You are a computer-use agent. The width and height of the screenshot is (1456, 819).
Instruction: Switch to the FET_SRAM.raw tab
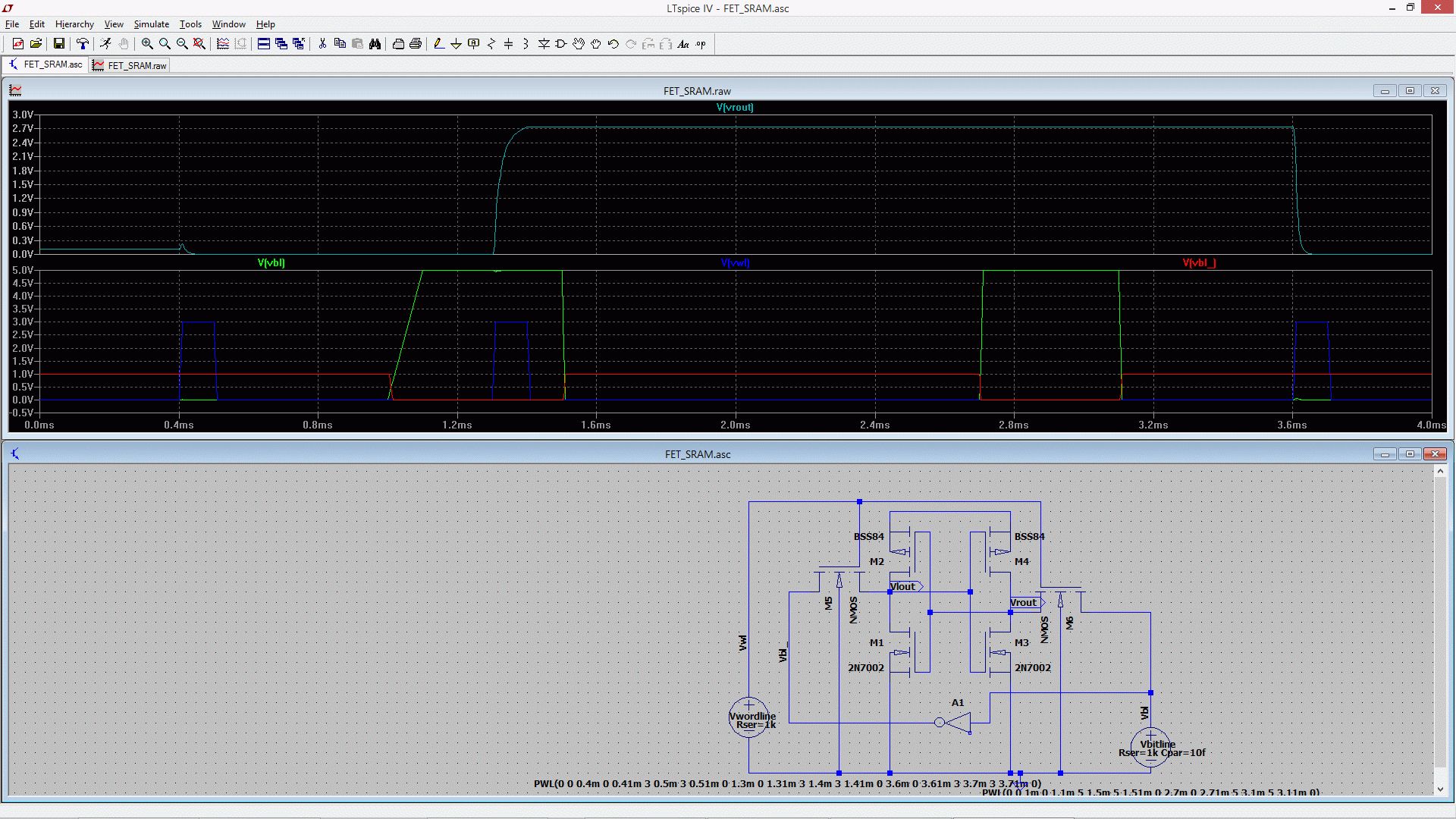(130, 65)
